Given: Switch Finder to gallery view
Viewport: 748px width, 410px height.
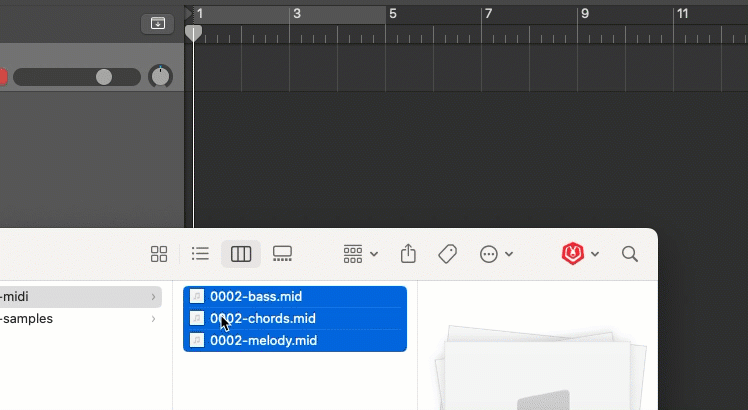Looking at the screenshot, I should [282, 254].
